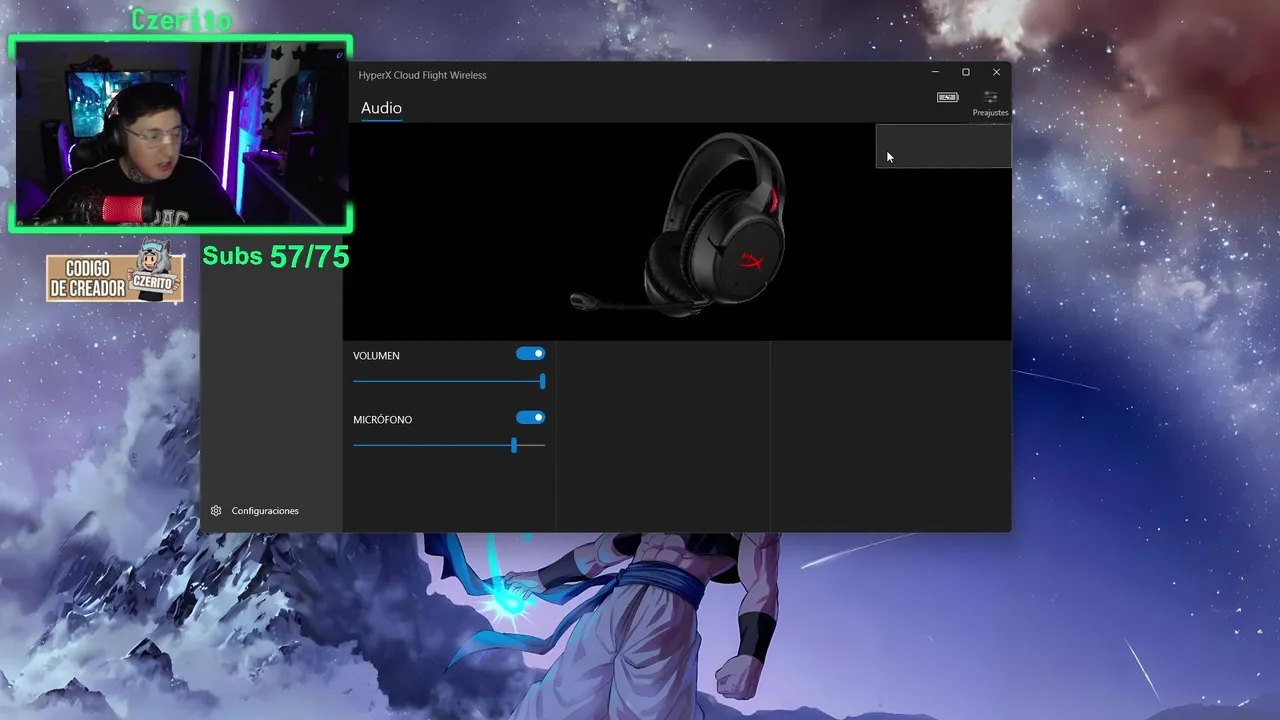Click the Codigo de Creador badge

(115, 272)
